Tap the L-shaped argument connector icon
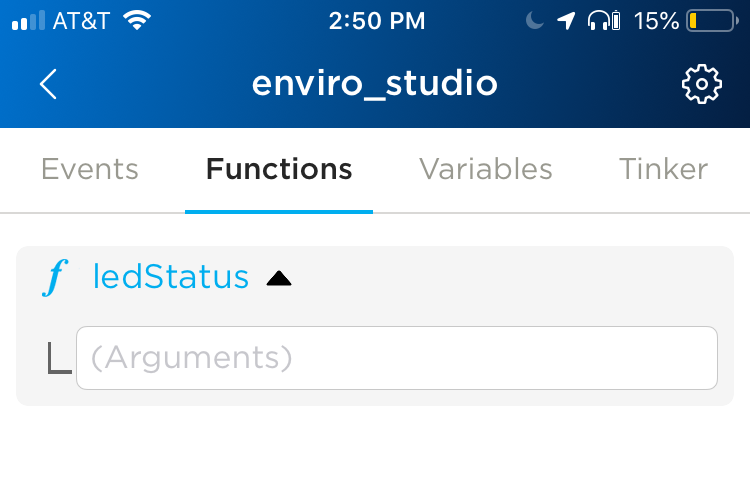This screenshot has height=481, width=750. 59,358
